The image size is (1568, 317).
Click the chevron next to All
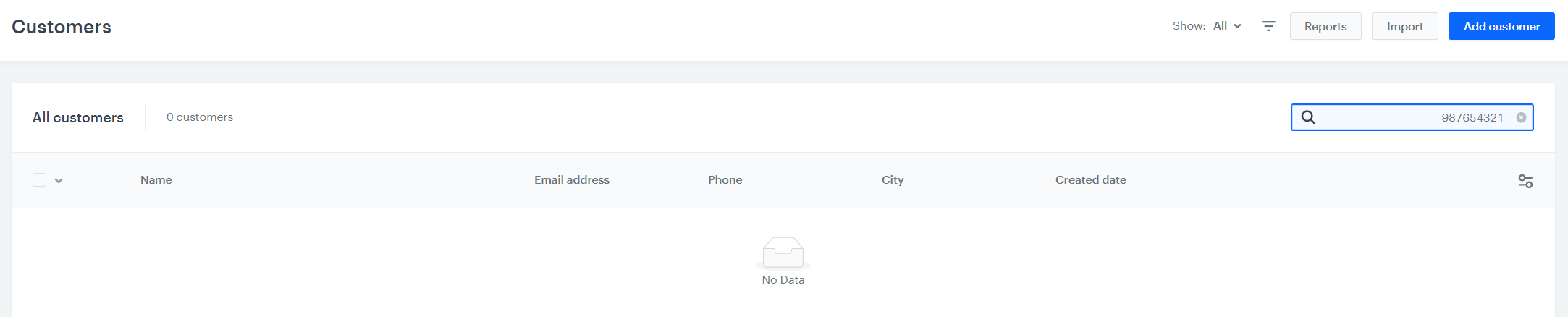point(1237,26)
